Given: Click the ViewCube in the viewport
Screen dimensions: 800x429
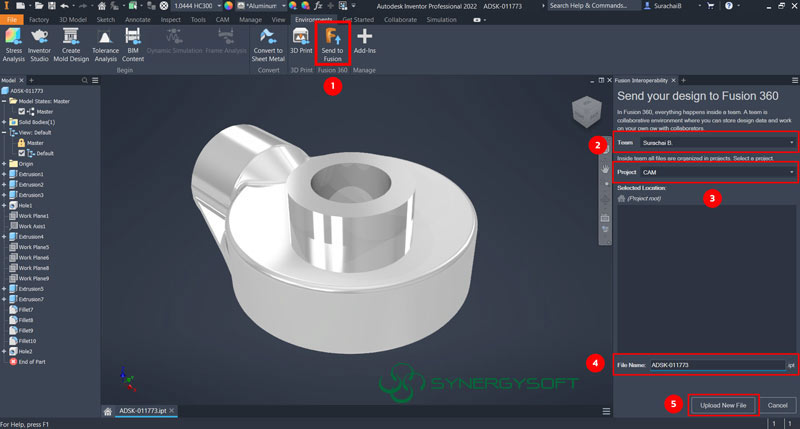Looking at the screenshot, I should [587, 111].
